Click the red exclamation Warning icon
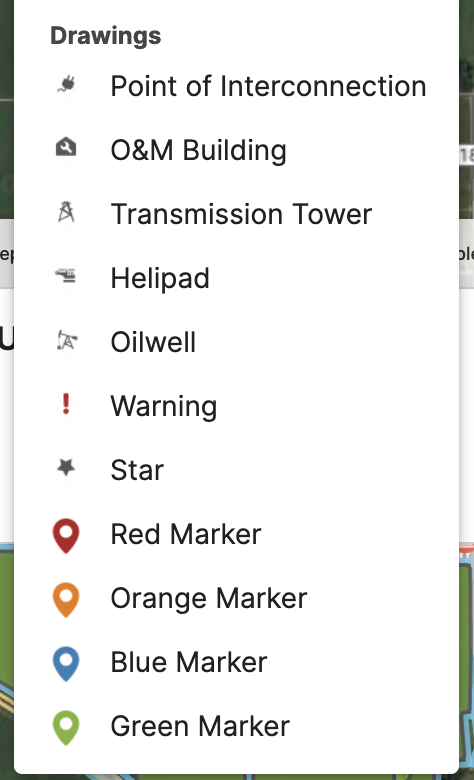This screenshot has height=780, width=474. 66,403
